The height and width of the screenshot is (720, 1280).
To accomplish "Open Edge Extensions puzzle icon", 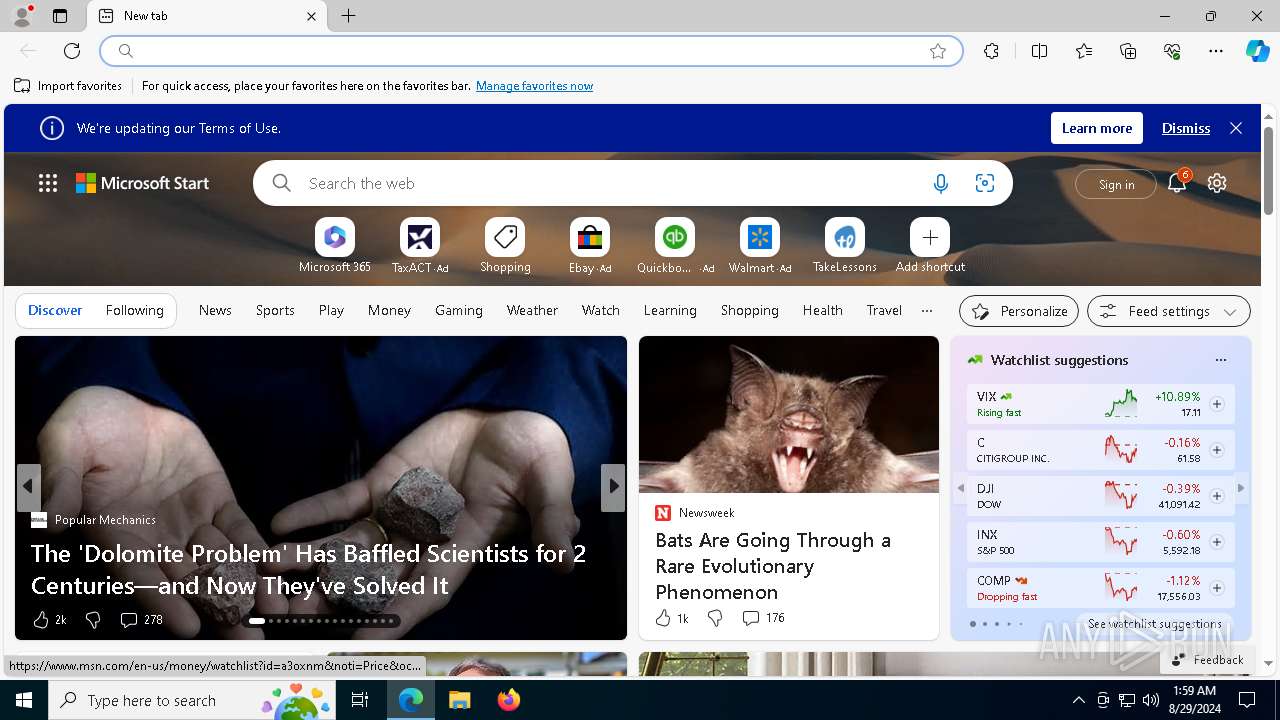I will (x=991, y=51).
